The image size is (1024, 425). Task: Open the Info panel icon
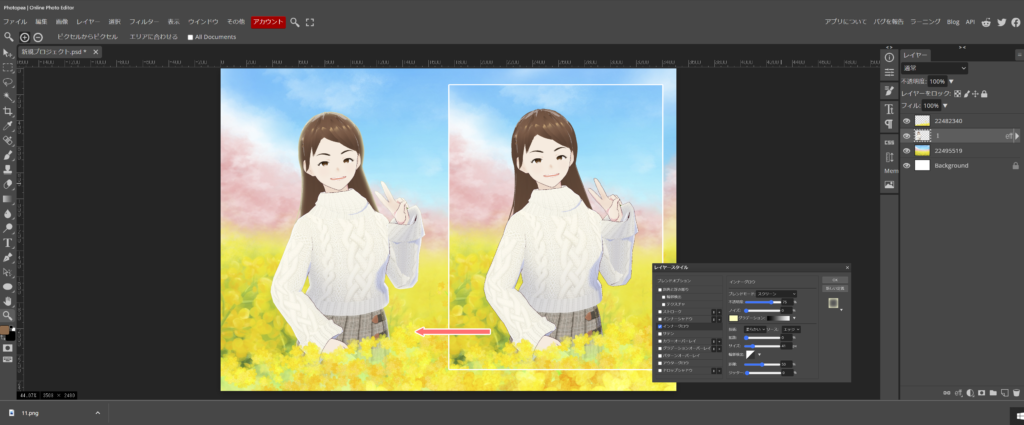point(889,57)
